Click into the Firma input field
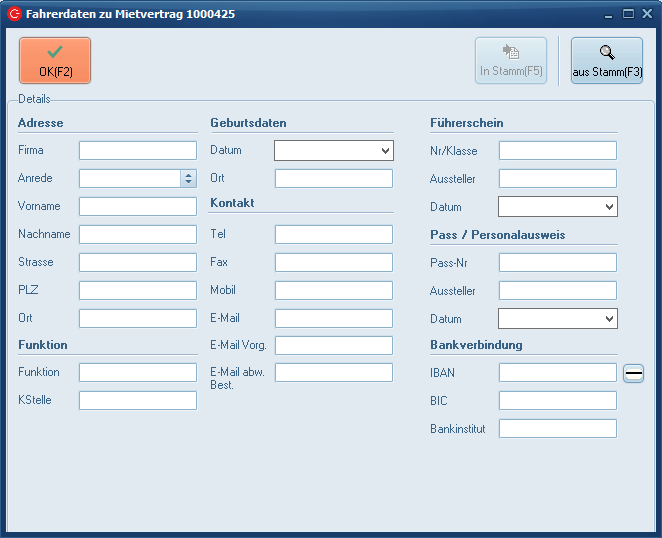This screenshot has height=538, width=662. (x=138, y=150)
